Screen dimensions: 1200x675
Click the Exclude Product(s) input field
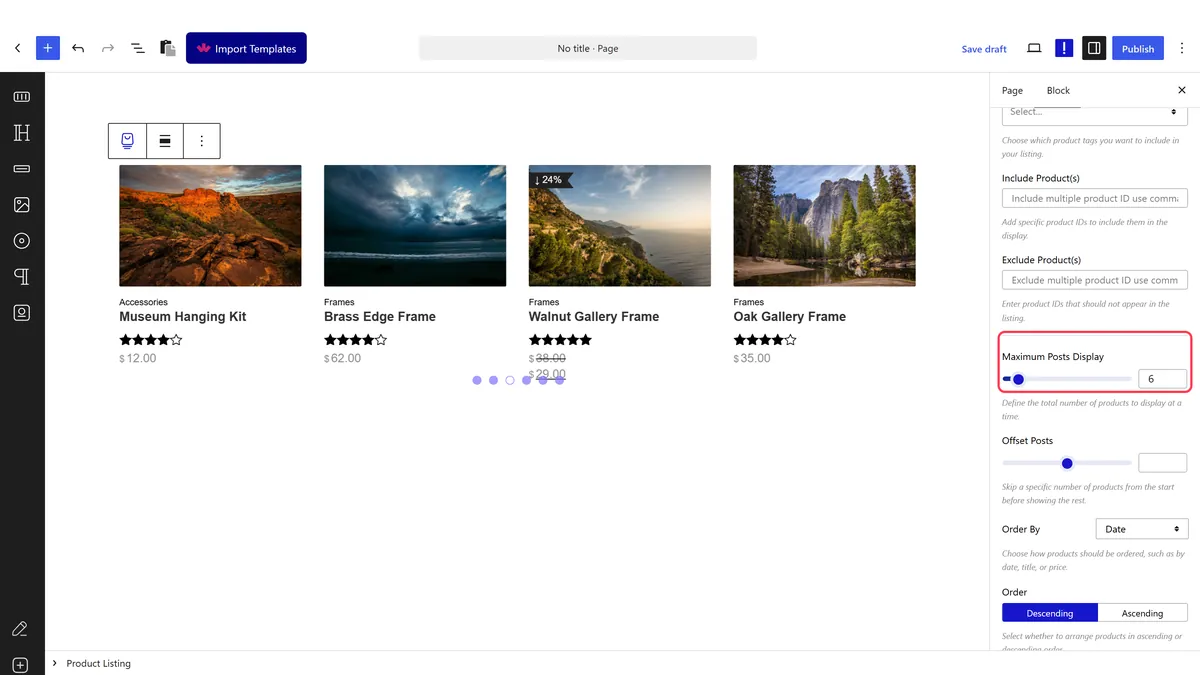point(1095,280)
